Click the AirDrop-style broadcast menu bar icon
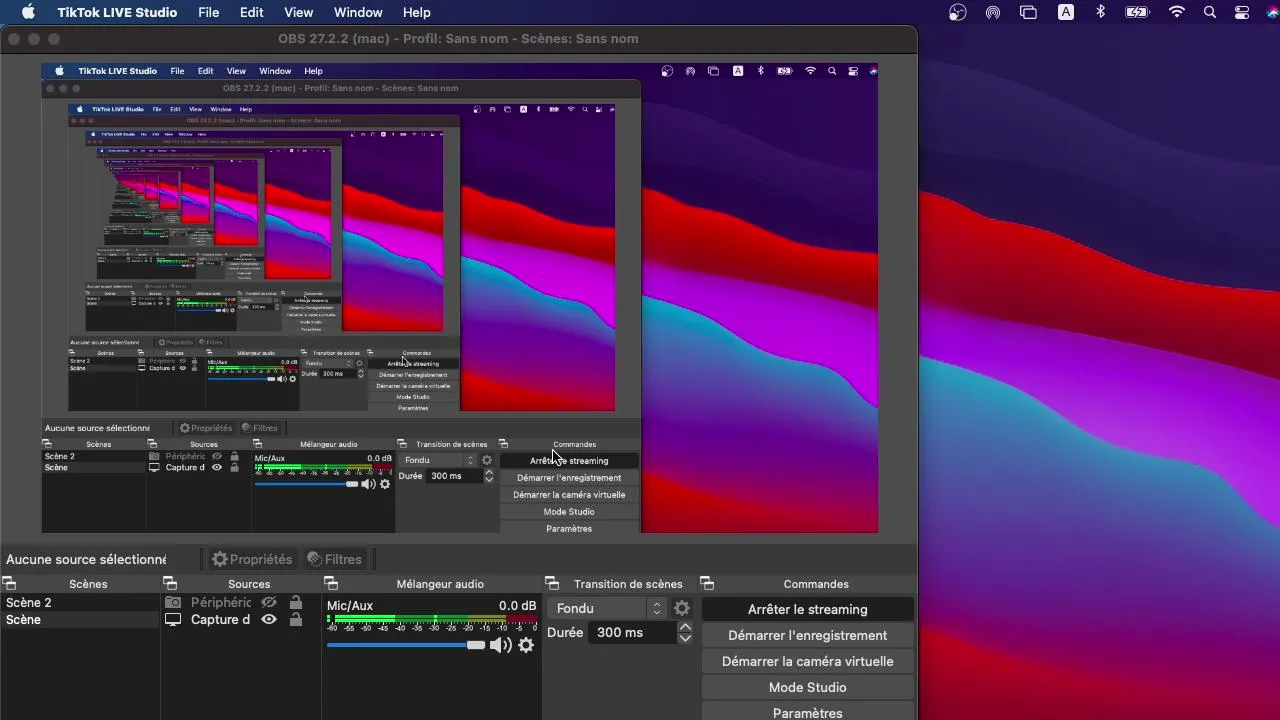Image resolution: width=1280 pixels, height=720 pixels. pyautogui.click(x=993, y=12)
